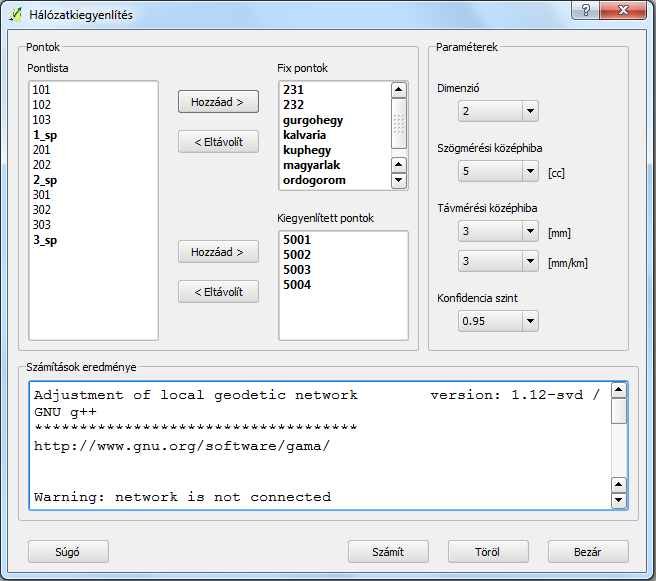Click the Bezár button
This screenshot has width=656, height=581.
coord(588,552)
